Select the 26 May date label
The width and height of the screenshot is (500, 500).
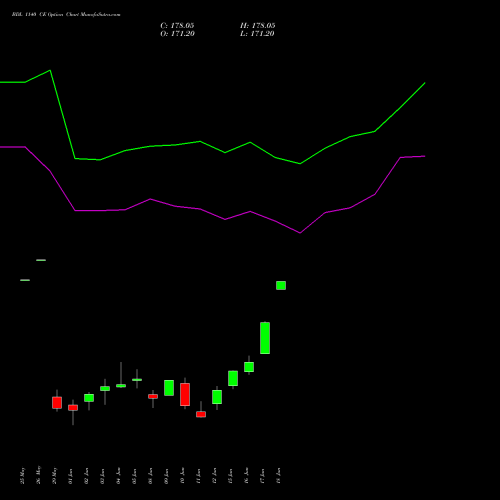pyautogui.click(x=38, y=475)
